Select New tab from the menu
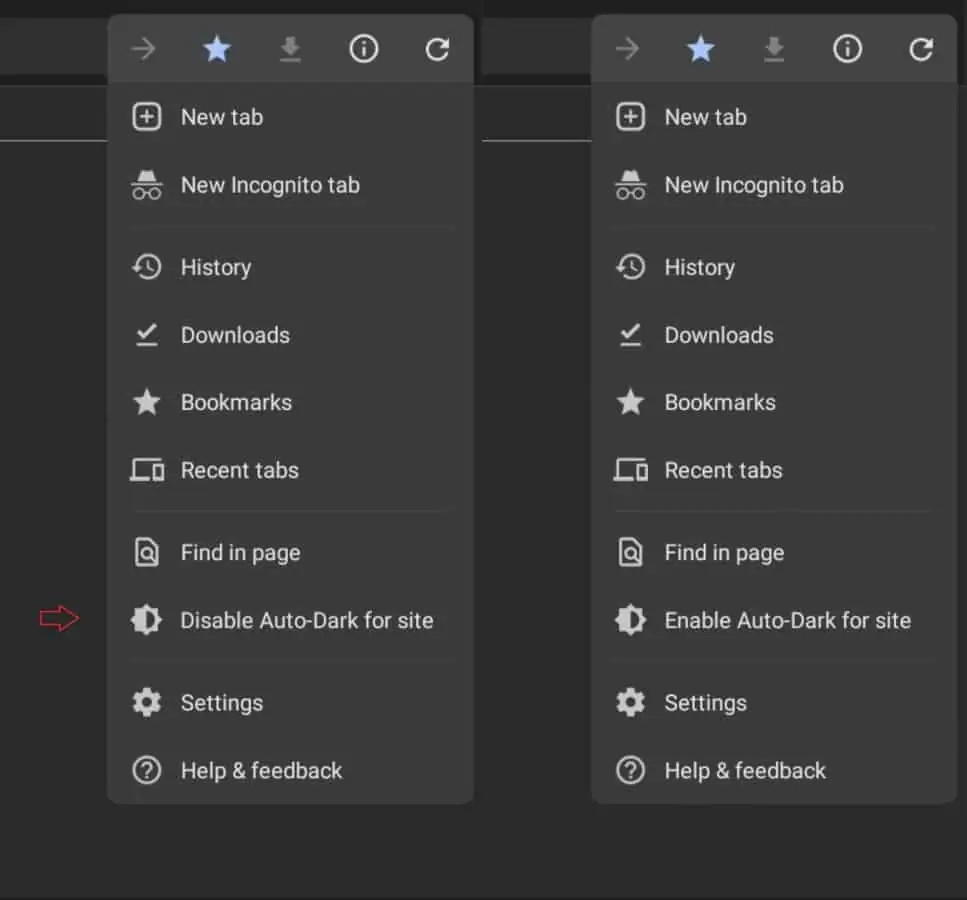 pyautogui.click(x=221, y=117)
